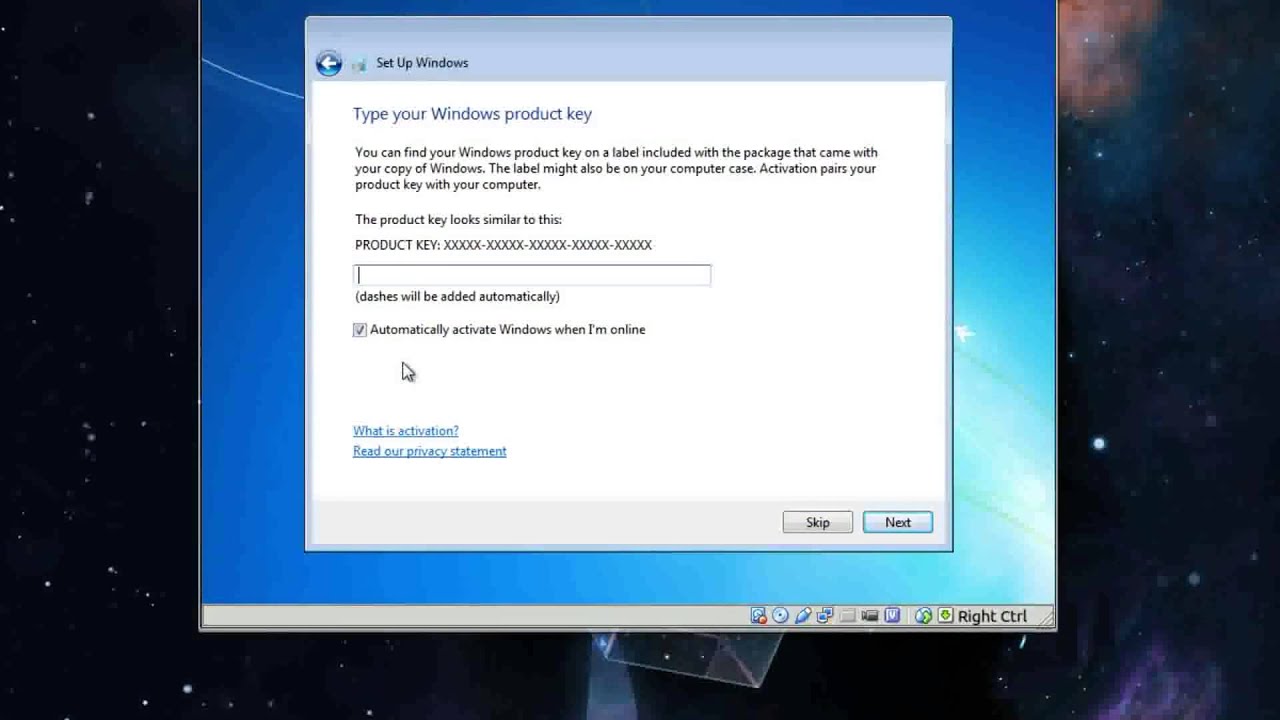Click the mouse integration icon in status bar
This screenshot has width=1280, height=720.
coord(923,616)
